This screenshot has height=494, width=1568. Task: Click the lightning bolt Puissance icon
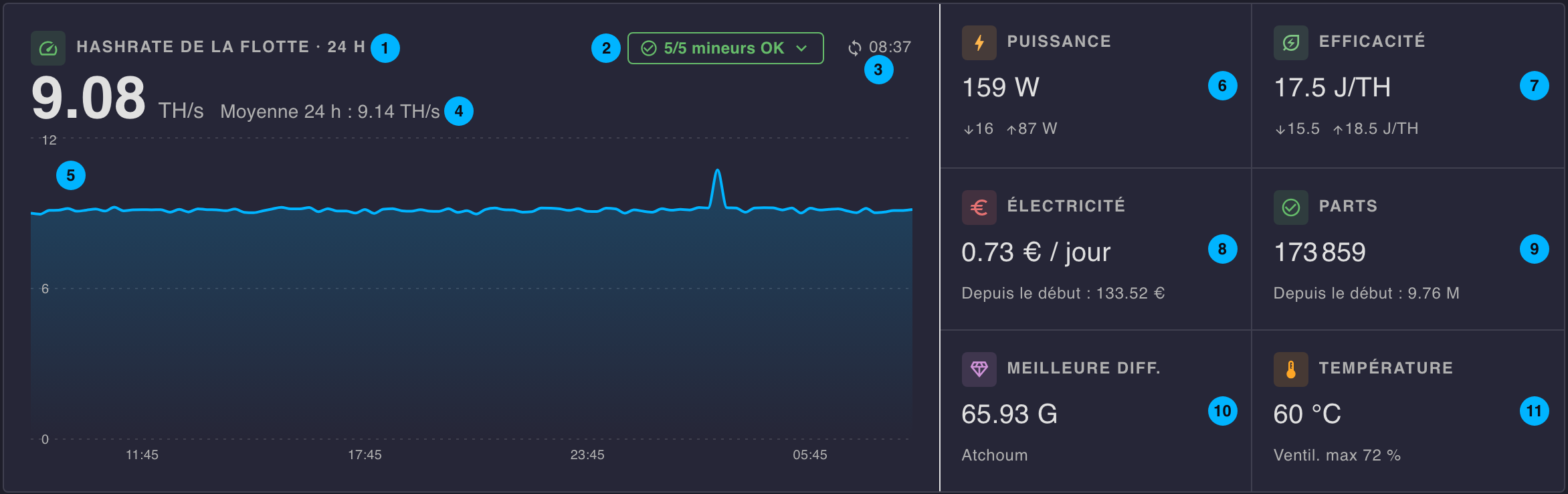(x=979, y=43)
